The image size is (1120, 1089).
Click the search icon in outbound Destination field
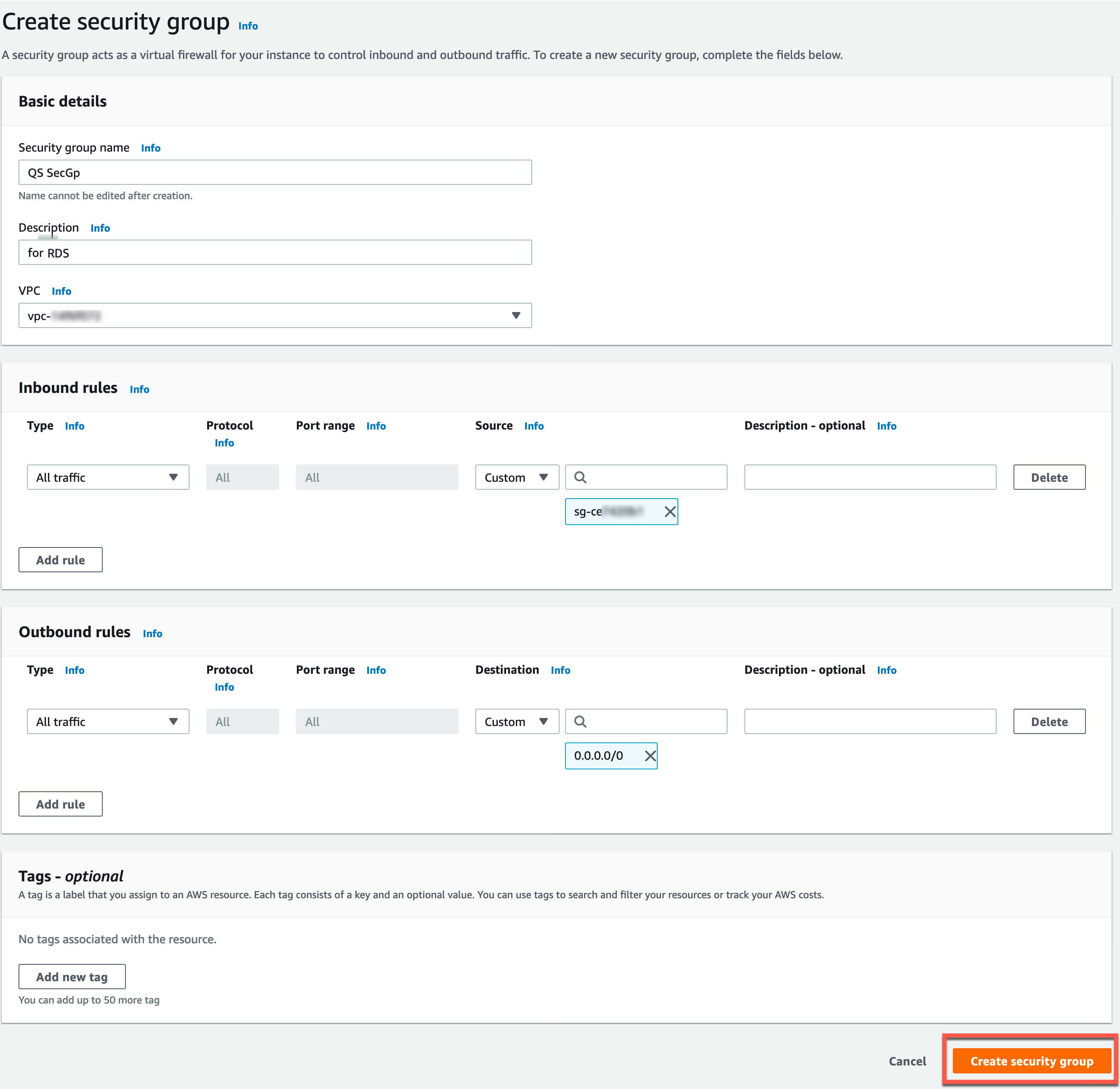(581, 721)
